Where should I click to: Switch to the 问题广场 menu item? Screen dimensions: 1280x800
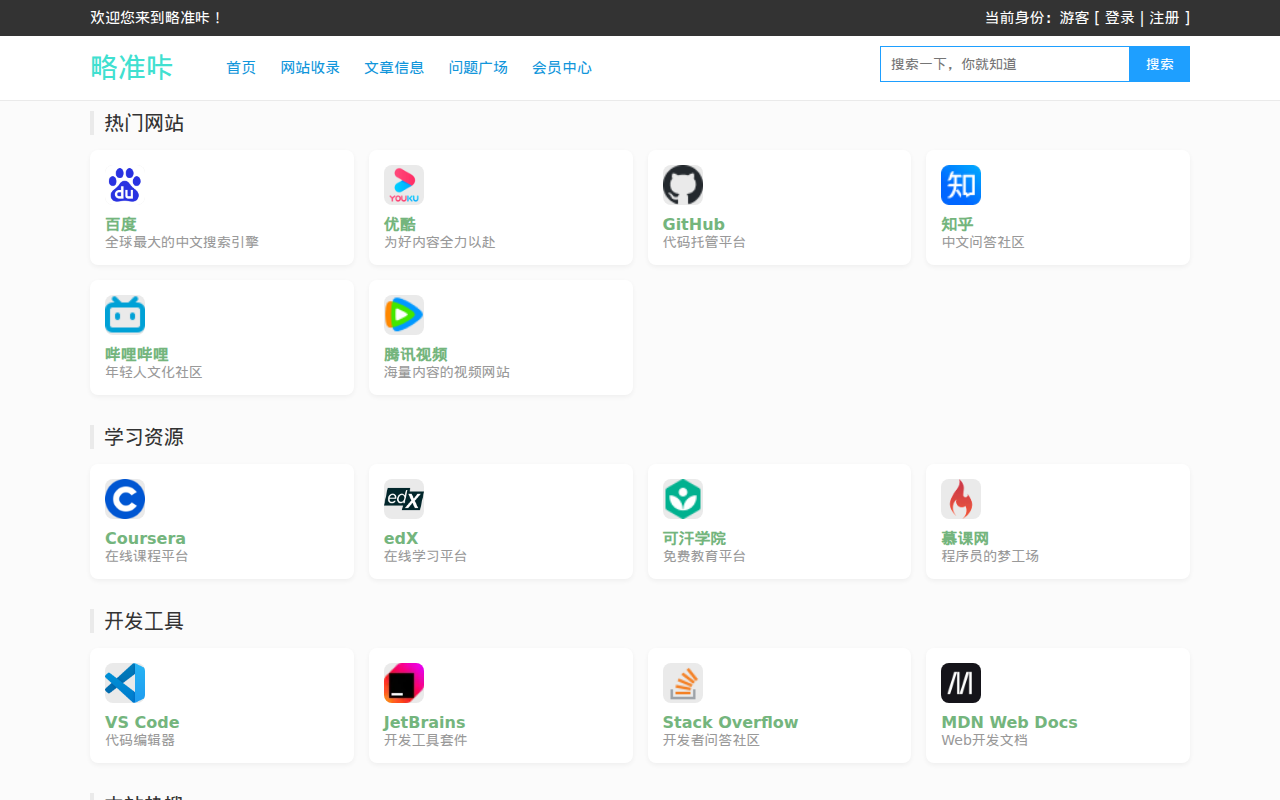[478, 68]
